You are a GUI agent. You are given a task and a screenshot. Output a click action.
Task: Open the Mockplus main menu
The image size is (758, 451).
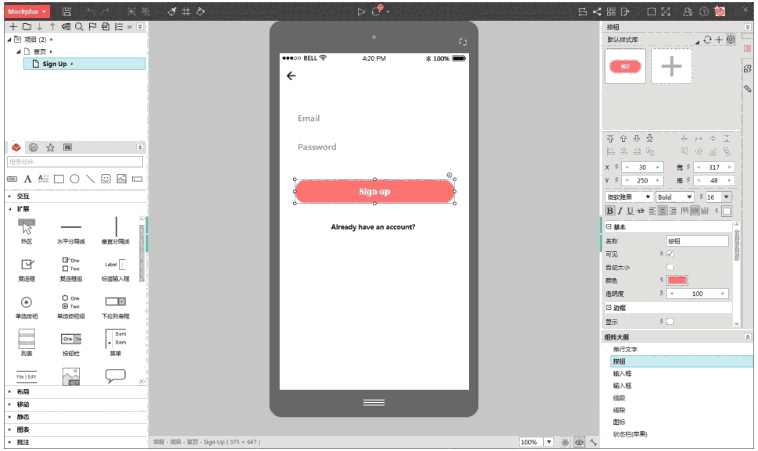coord(28,11)
